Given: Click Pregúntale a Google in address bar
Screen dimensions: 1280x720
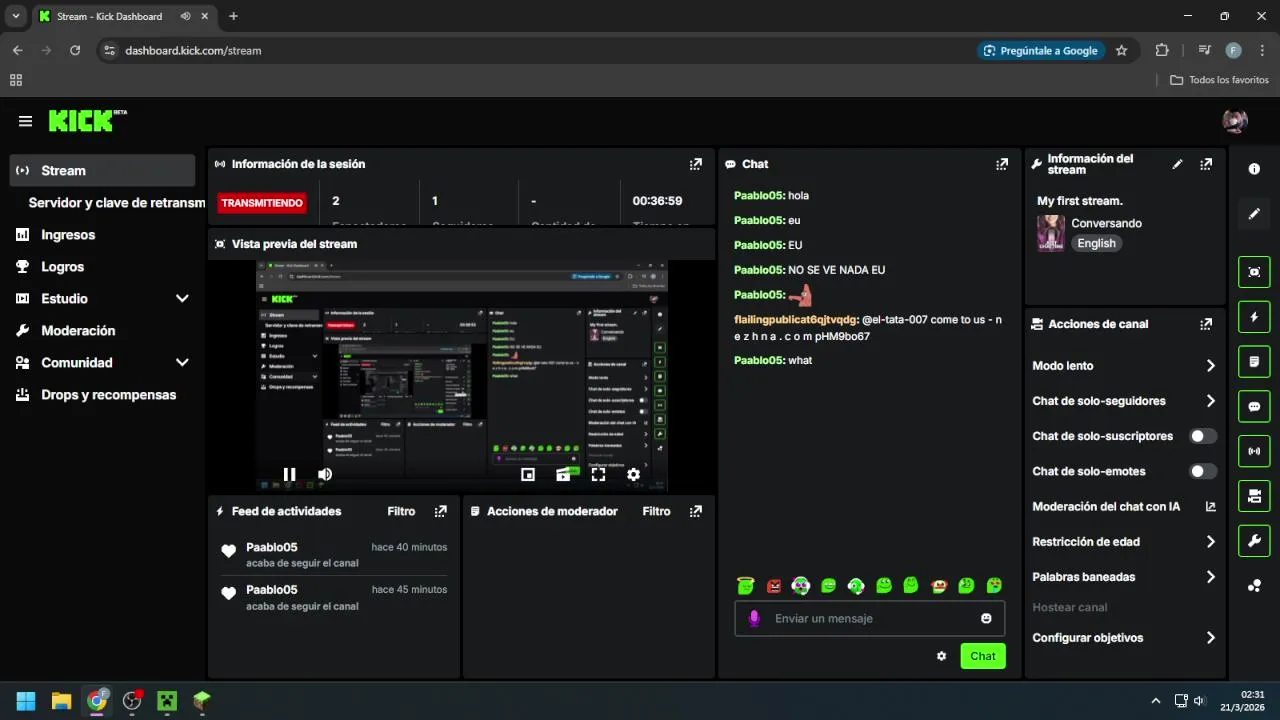Looking at the screenshot, I should 1041,50.
